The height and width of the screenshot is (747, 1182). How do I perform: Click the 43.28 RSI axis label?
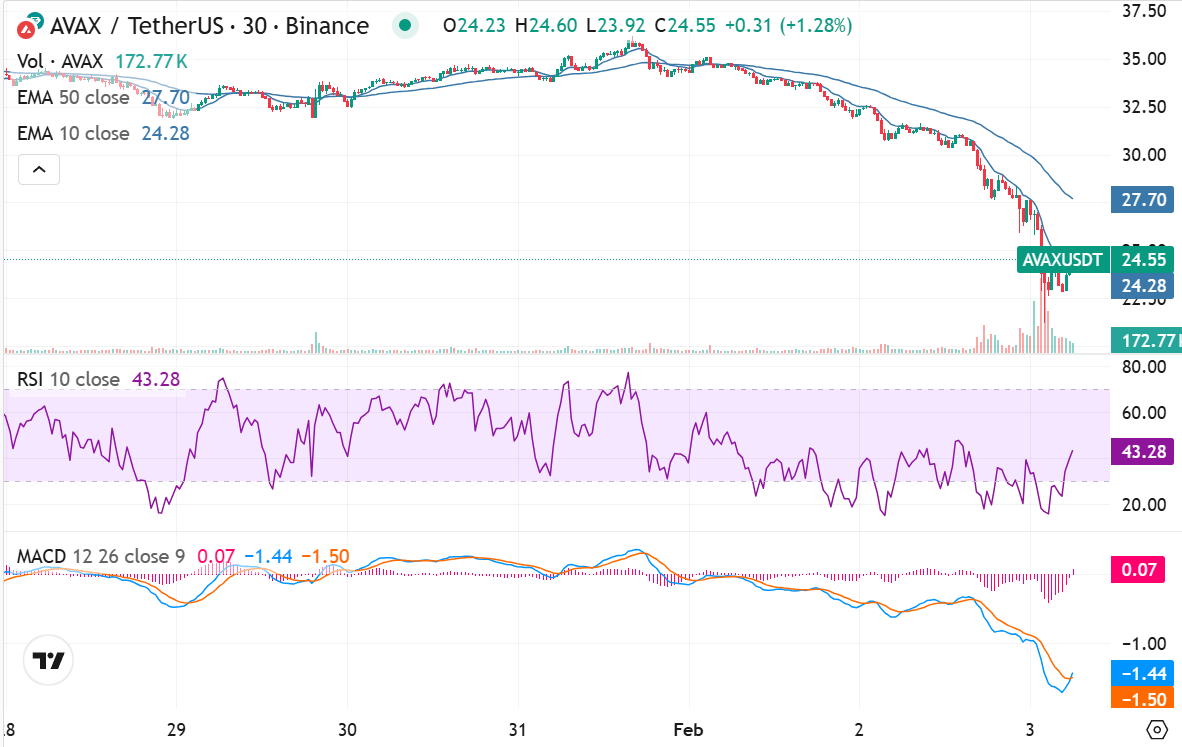1143,452
